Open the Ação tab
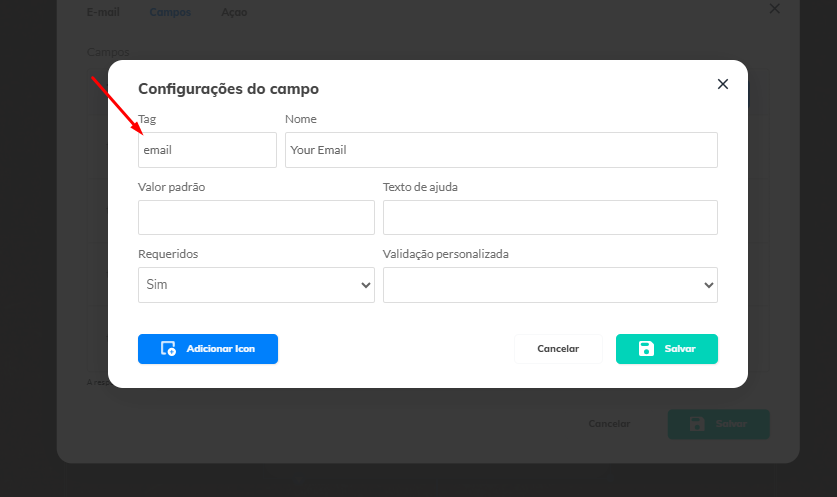This screenshot has height=497, width=837. [x=234, y=13]
